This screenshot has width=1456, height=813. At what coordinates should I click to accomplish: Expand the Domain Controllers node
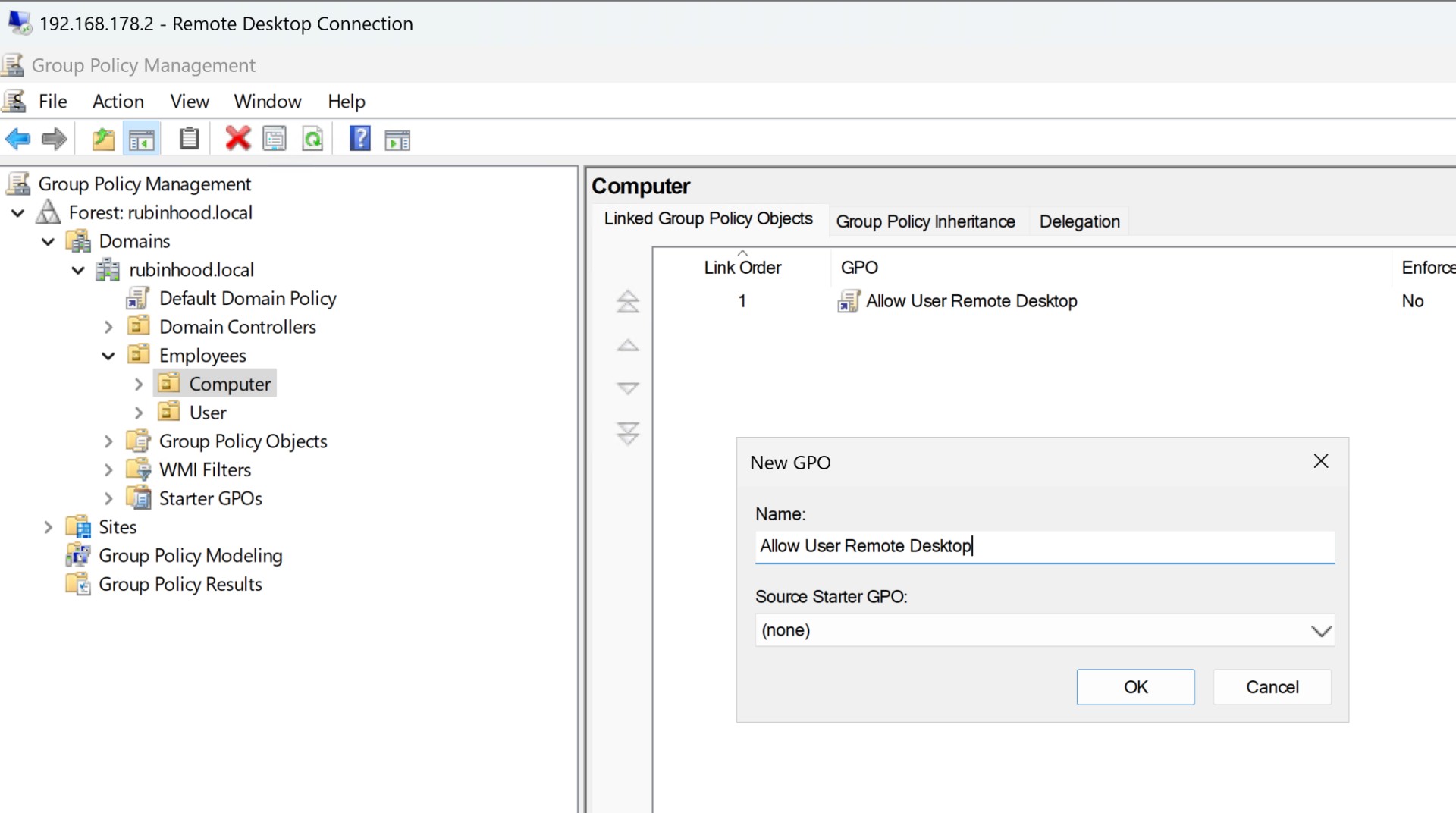pyautogui.click(x=108, y=327)
